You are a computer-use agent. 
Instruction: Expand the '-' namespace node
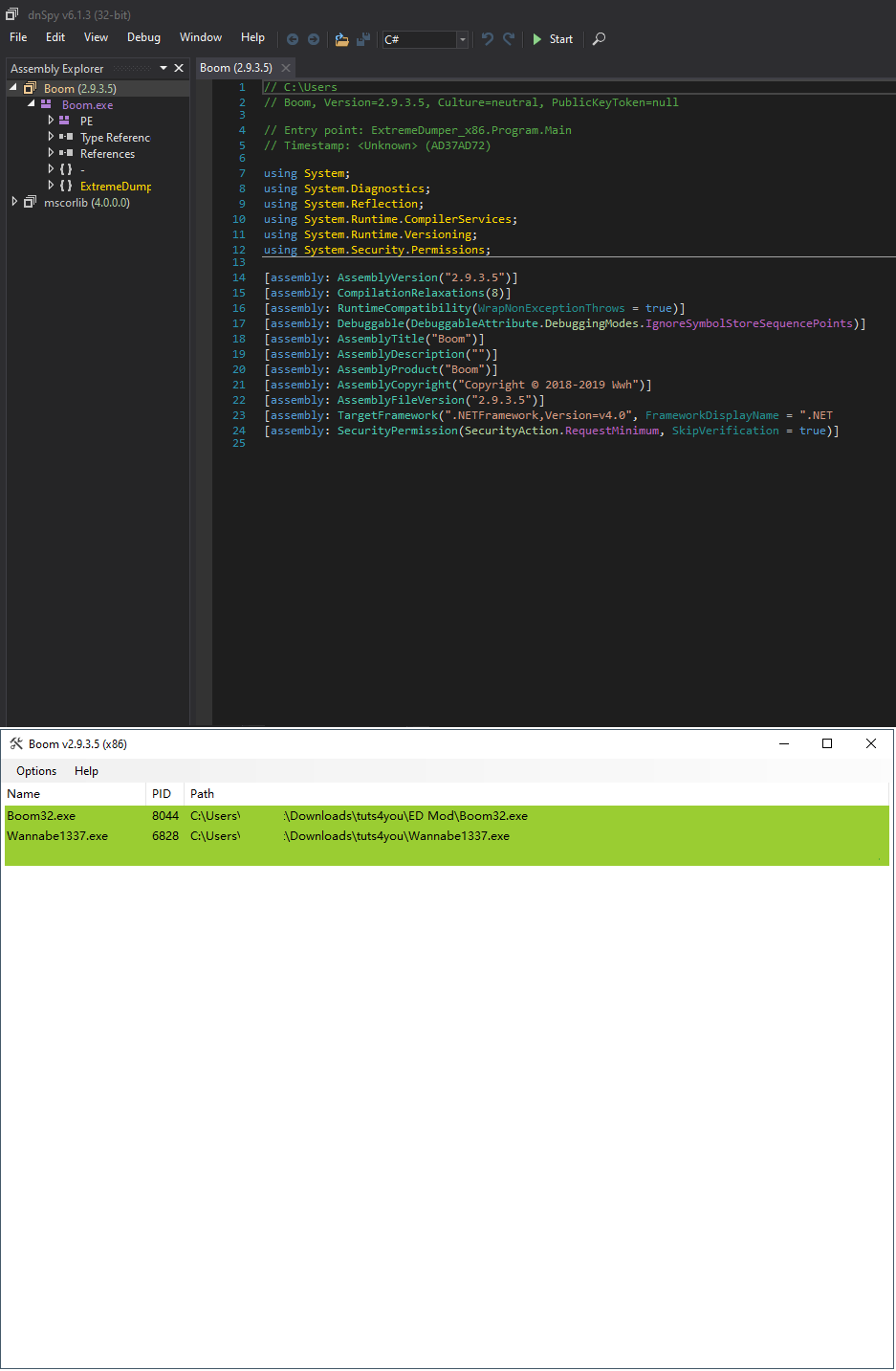click(51, 169)
